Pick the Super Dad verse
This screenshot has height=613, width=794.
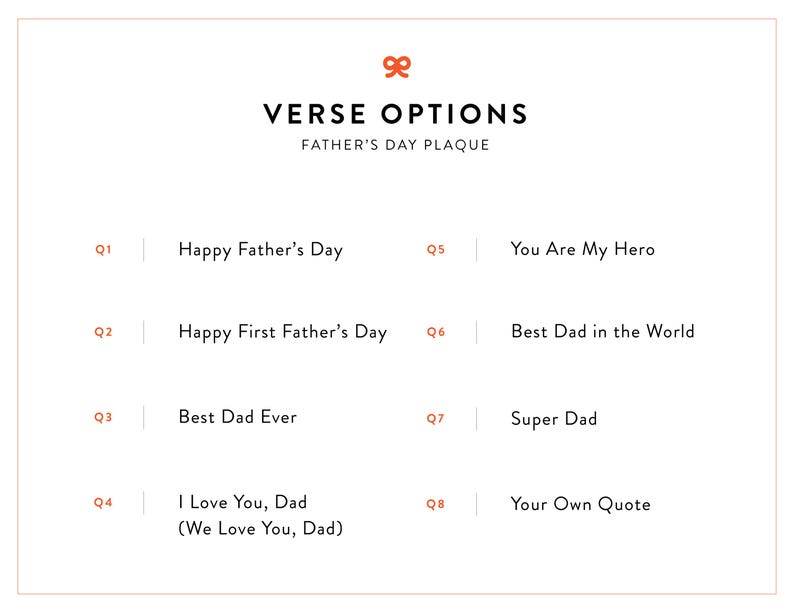(x=553, y=419)
